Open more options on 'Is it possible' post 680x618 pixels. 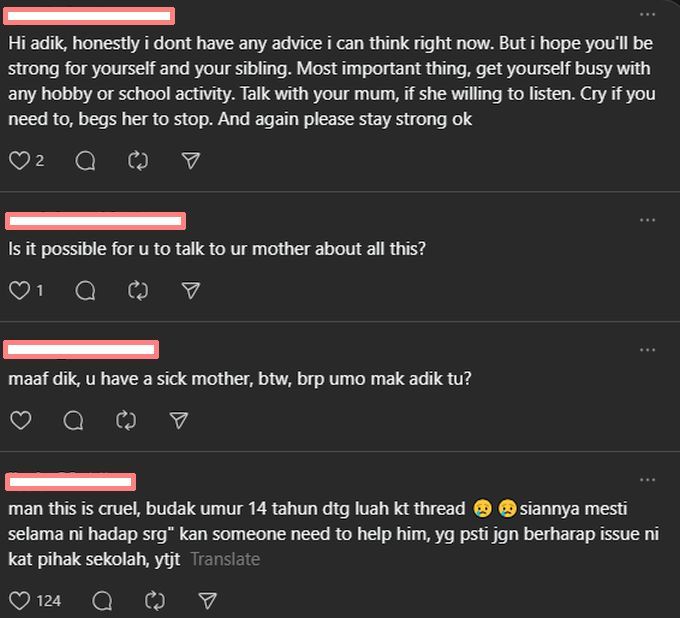click(x=648, y=220)
